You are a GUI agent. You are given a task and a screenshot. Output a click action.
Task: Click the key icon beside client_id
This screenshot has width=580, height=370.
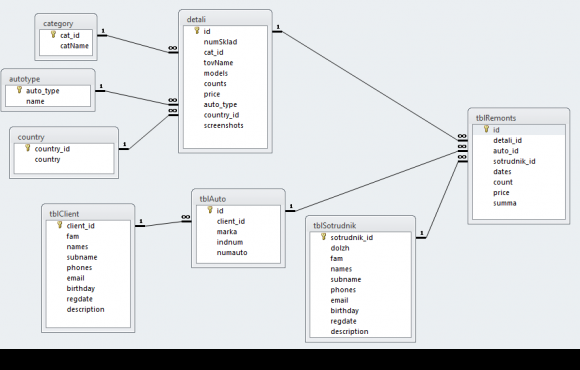(60, 225)
